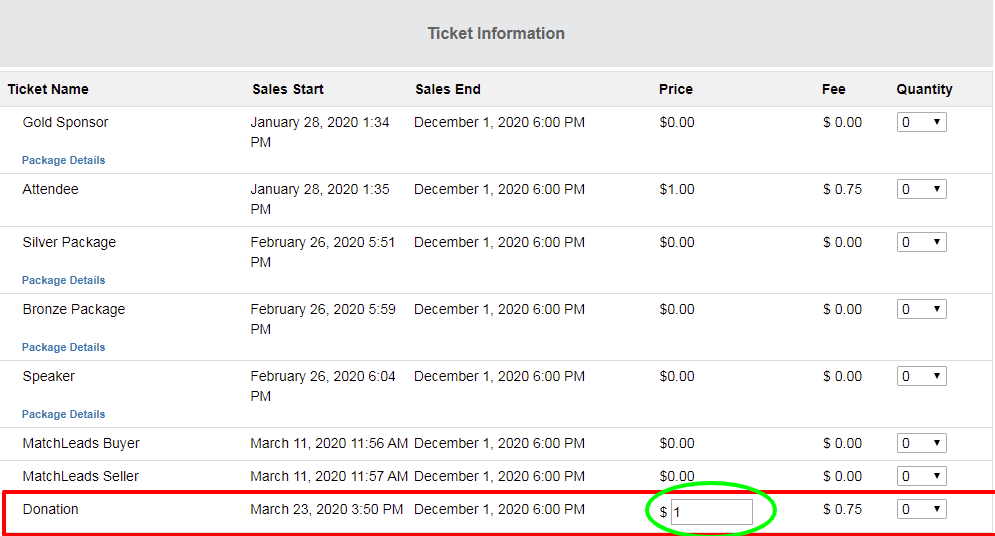Image resolution: width=995 pixels, height=536 pixels.
Task: View Package Details for Bronze Package
Action: [x=63, y=348]
